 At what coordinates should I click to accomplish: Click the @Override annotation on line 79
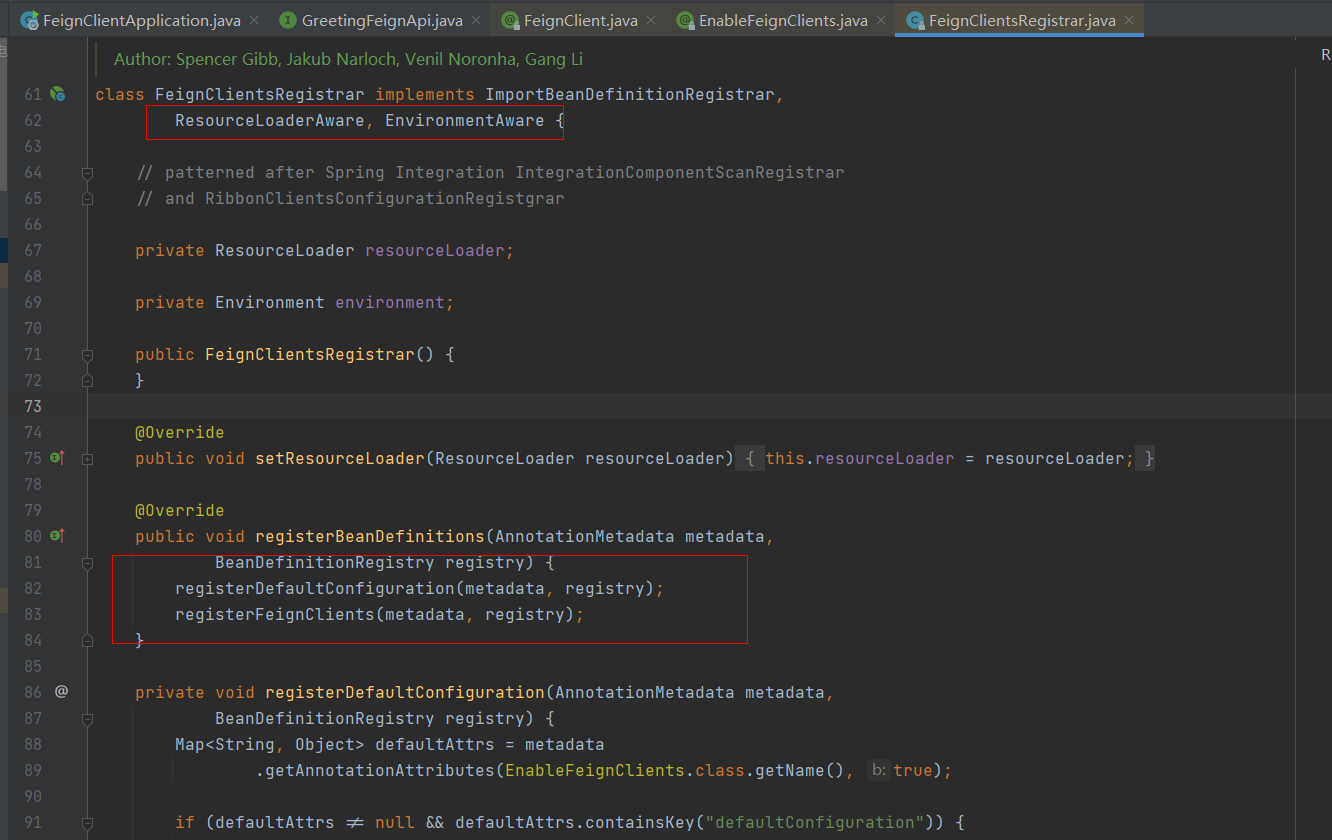click(x=180, y=510)
